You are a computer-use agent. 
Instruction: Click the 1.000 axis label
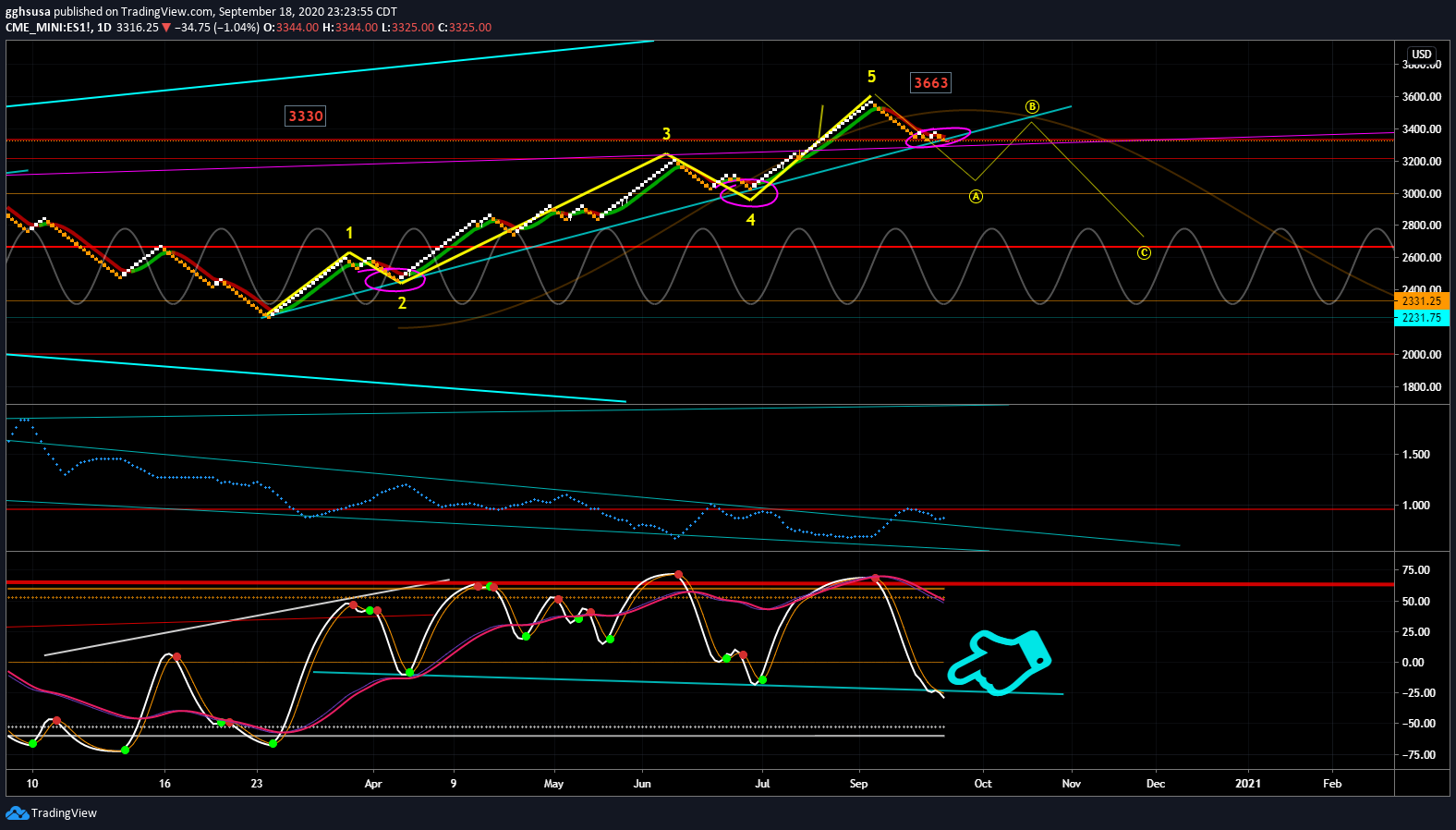1416,506
